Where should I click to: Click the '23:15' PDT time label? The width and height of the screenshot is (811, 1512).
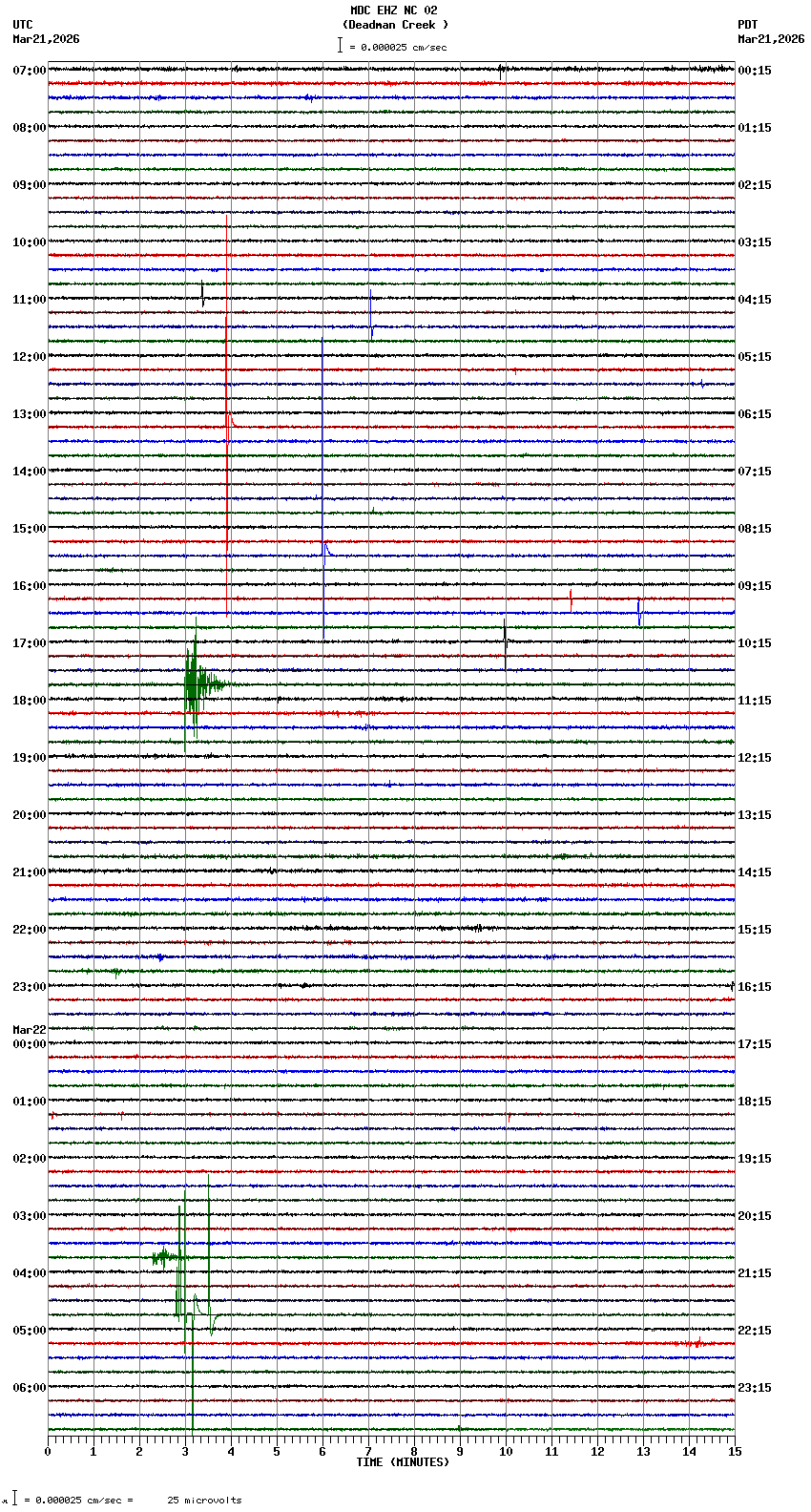755,1388
